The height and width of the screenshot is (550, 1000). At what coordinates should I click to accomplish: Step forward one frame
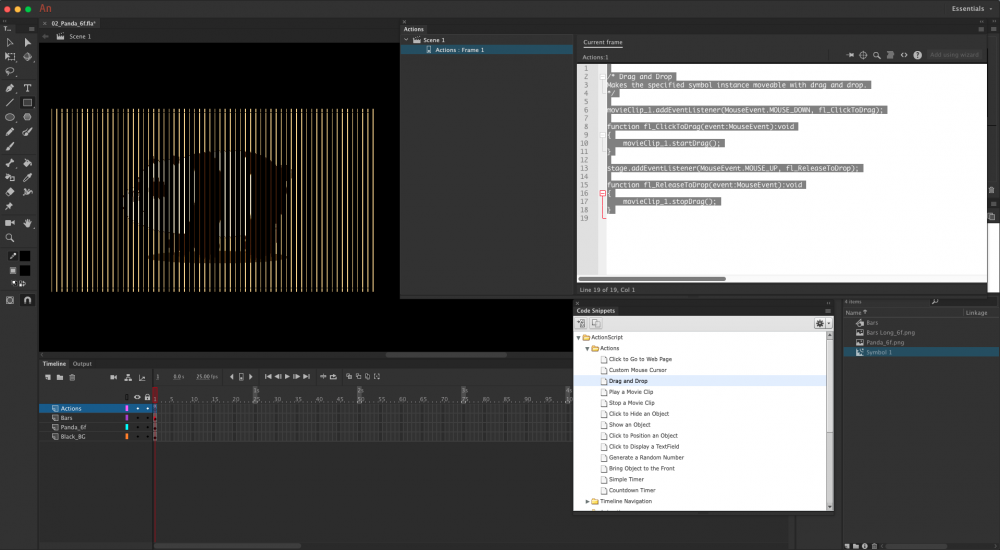297,377
